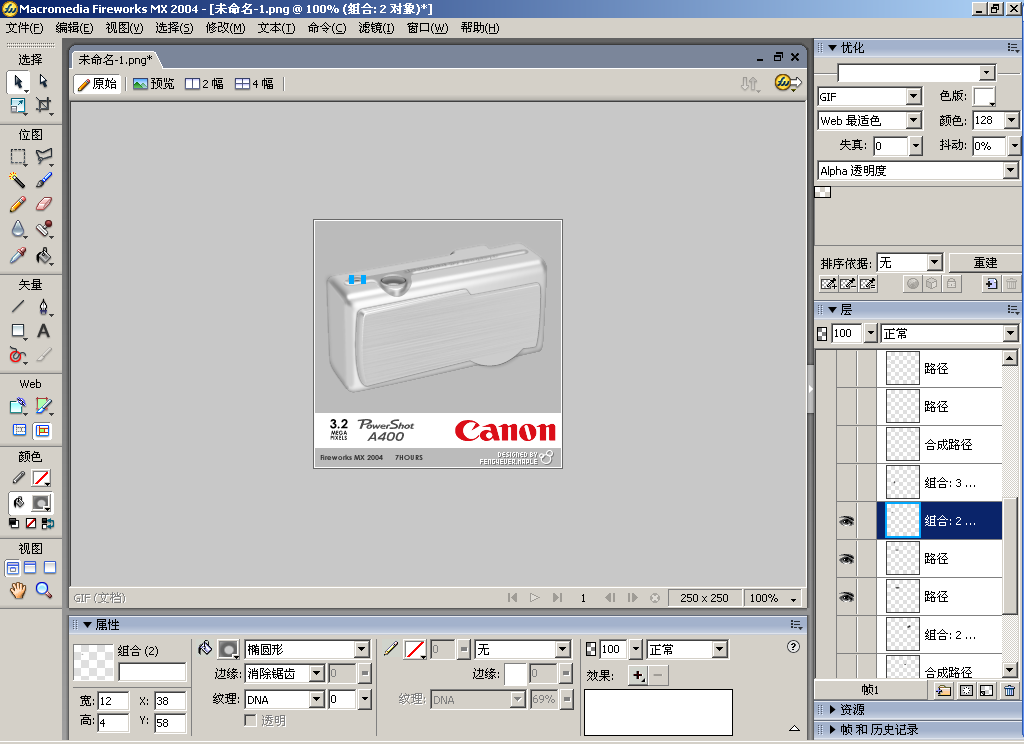
Task: Select the Pencil tool
Action: (18, 204)
